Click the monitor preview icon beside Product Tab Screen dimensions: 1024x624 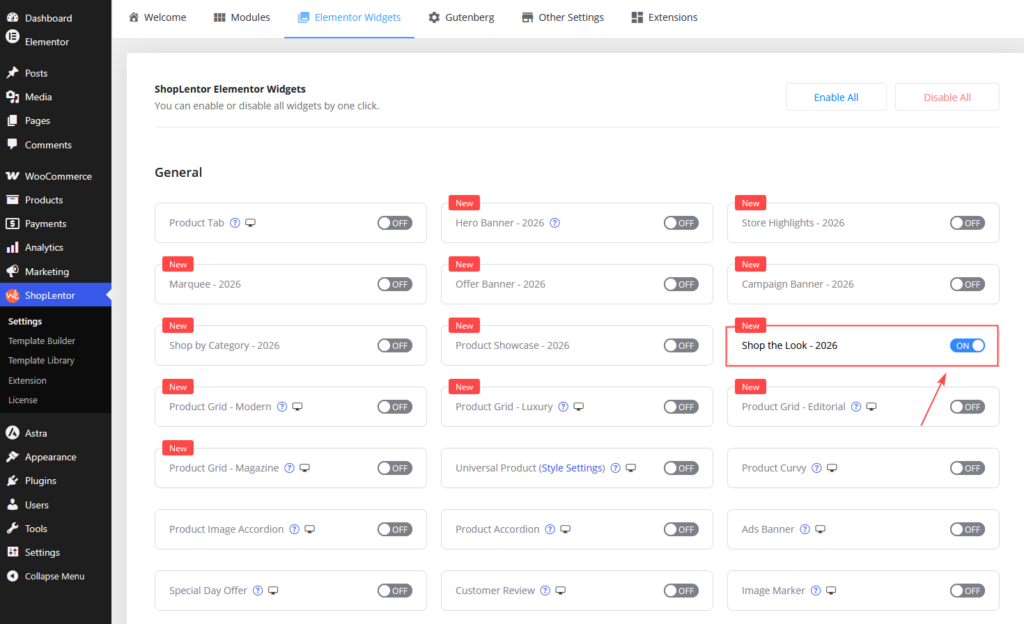point(250,223)
